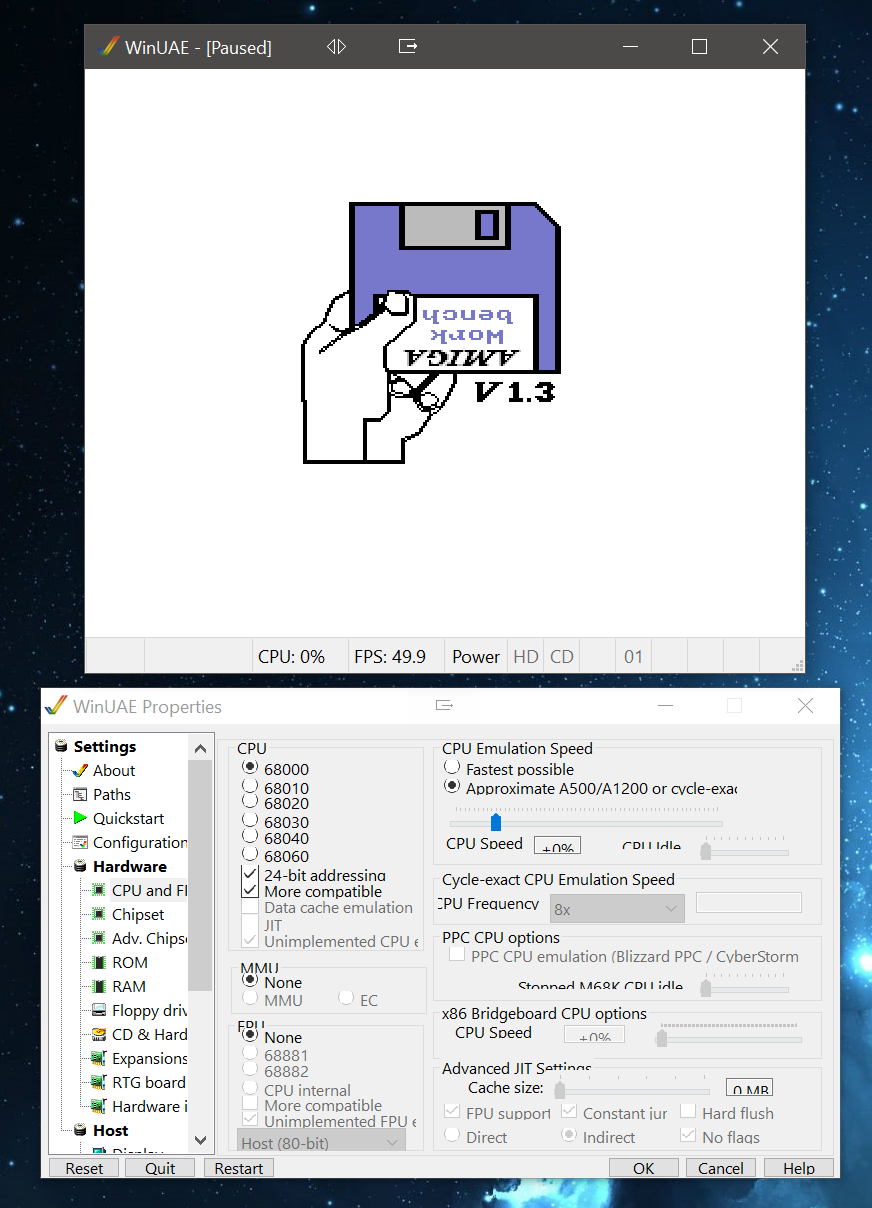Choose the 68030 CPU option
Image resolution: width=872 pixels, height=1208 pixels.
pos(250,820)
